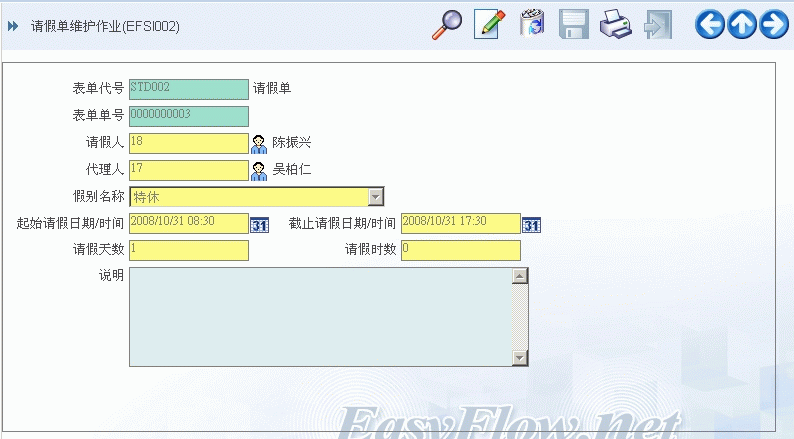This screenshot has width=794, height=439.
Task: Click inside the 说明 text area
Action: (320, 316)
